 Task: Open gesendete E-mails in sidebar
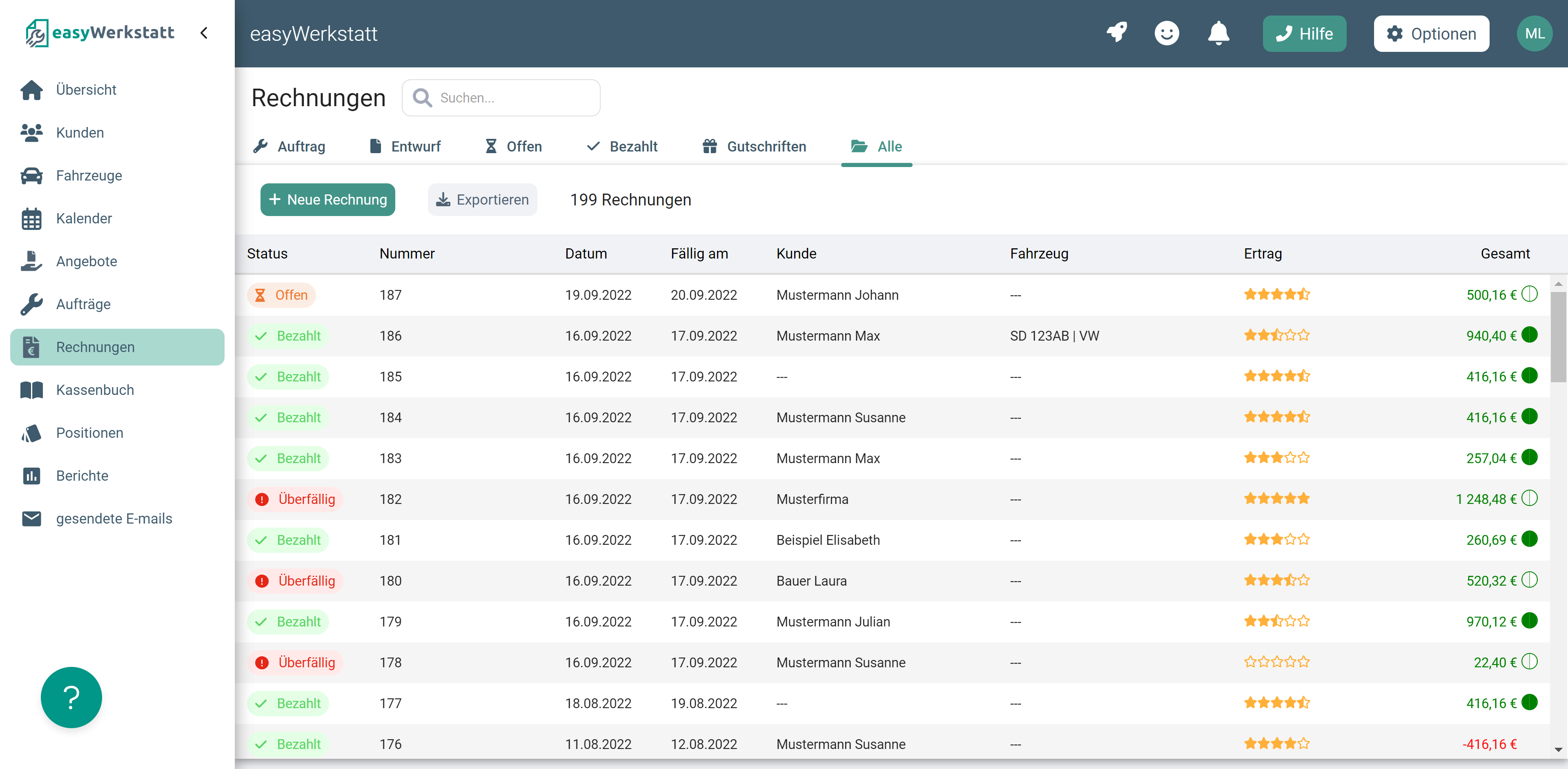(x=114, y=518)
